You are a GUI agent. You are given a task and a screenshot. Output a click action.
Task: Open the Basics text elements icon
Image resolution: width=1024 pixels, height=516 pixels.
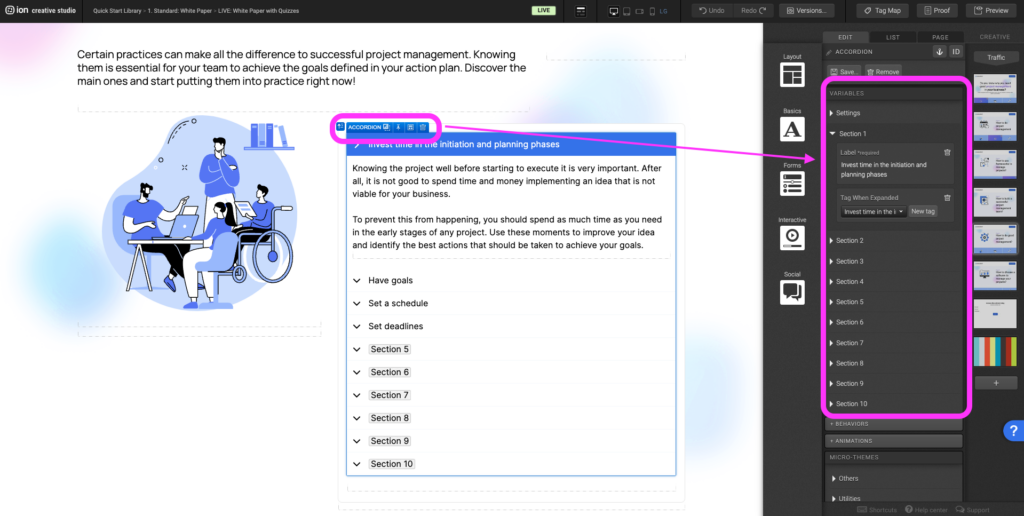click(792, 129)
